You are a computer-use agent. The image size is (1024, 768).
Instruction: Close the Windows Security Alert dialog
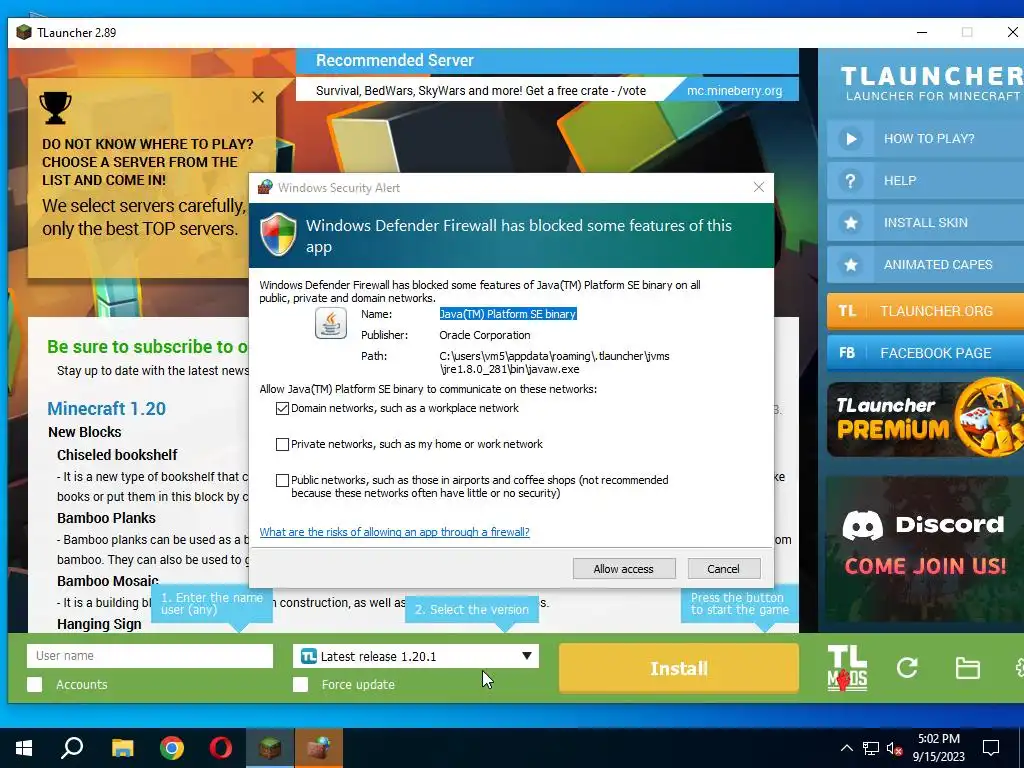click(x=758, y=187)
